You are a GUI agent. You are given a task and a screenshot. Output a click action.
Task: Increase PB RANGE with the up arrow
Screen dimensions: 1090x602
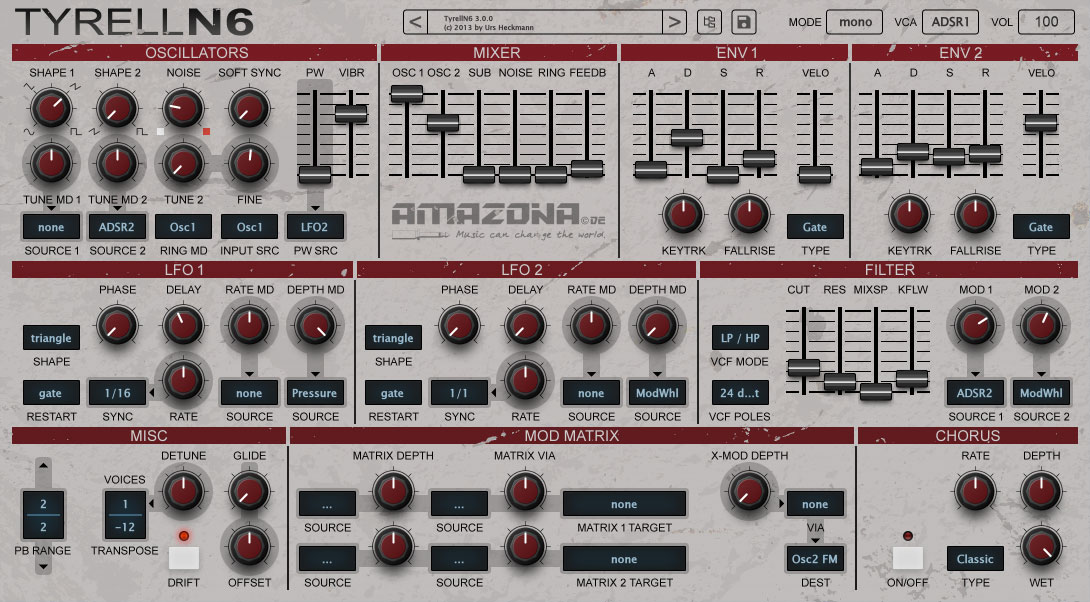coord(43,466)
